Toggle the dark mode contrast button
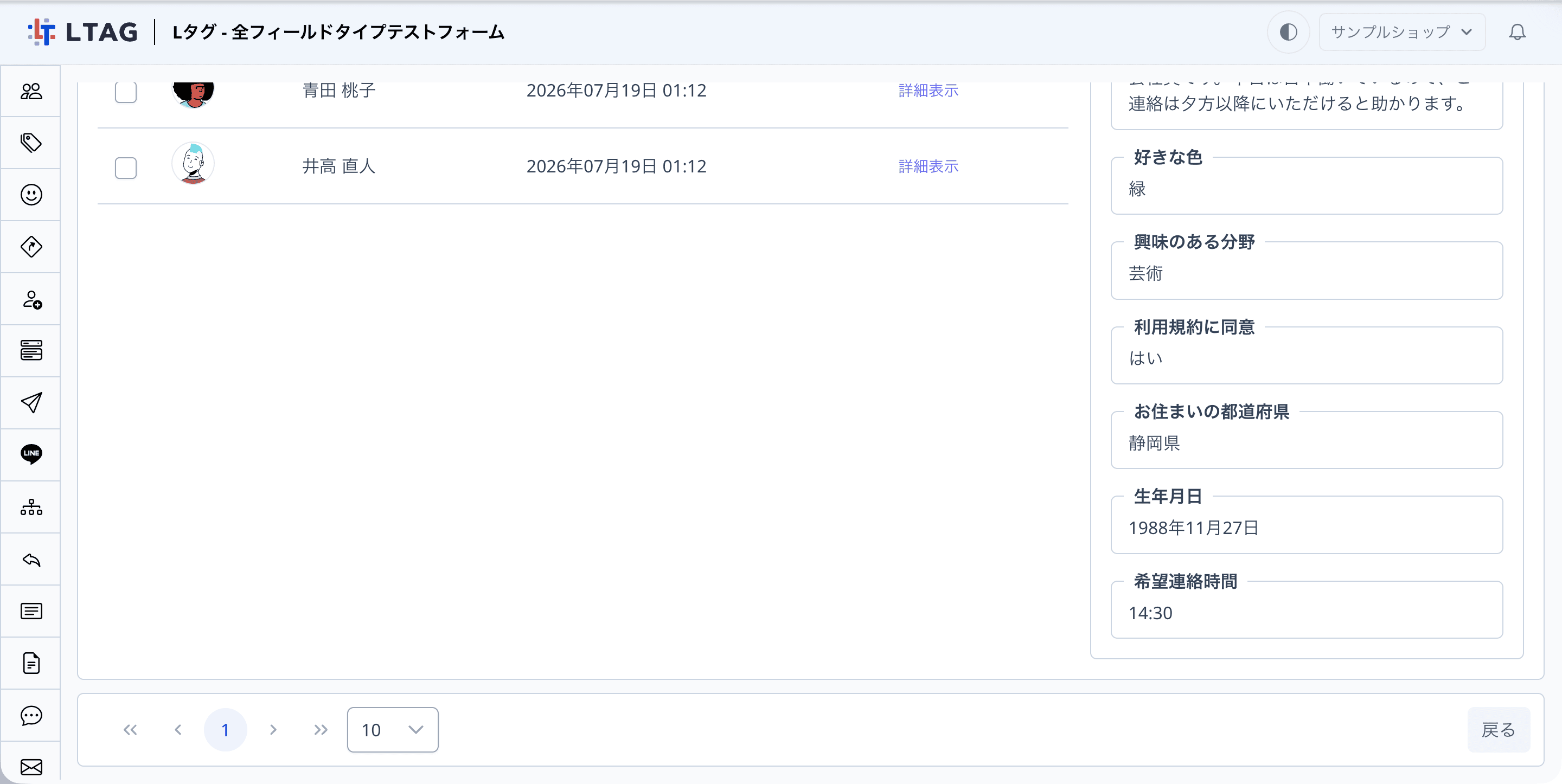Image resolution: width=1562 pixels, height=784 pixels. tap(1288, 32)
